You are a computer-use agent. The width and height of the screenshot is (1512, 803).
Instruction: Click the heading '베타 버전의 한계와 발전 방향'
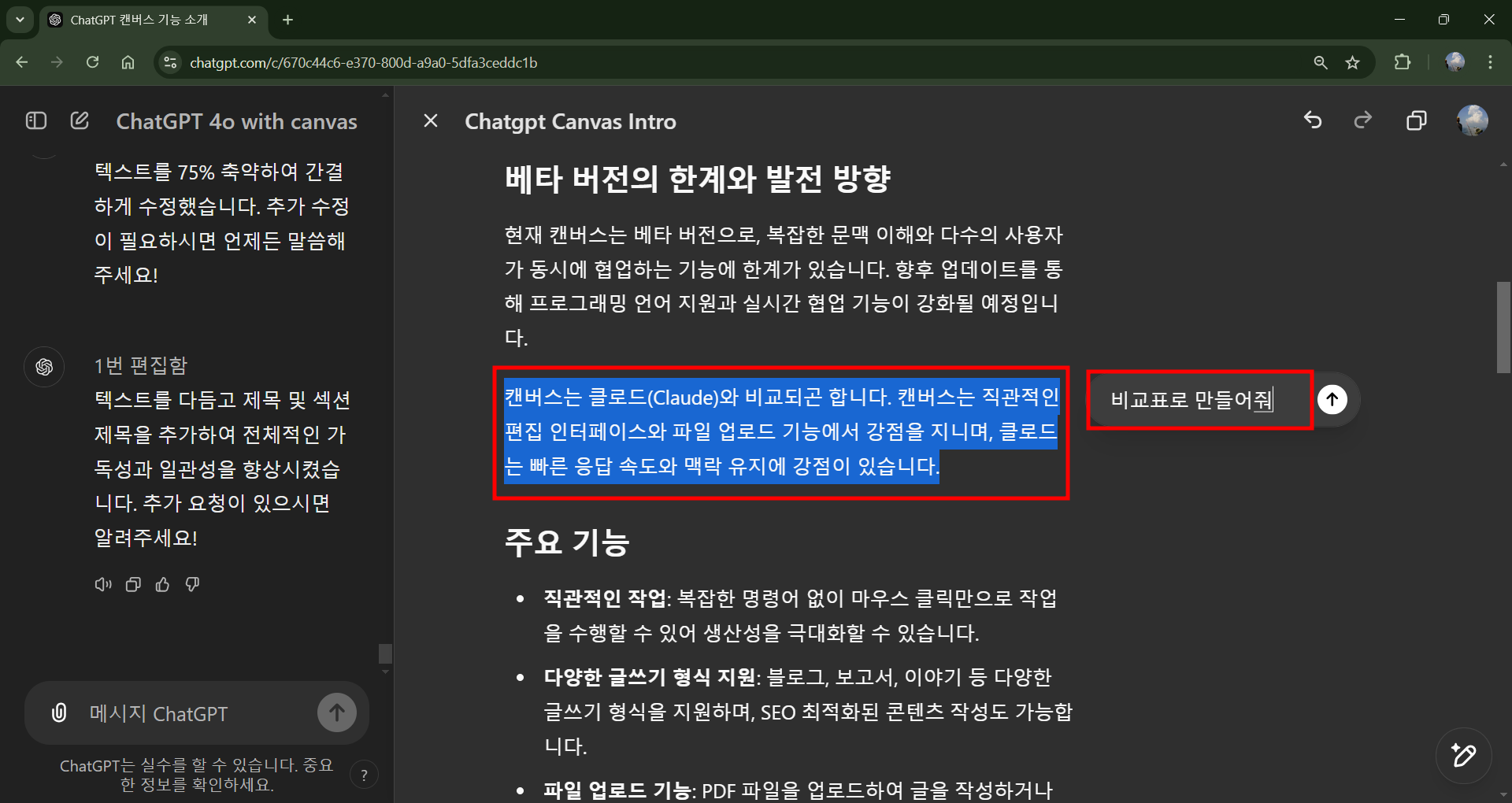click(698, 179)
